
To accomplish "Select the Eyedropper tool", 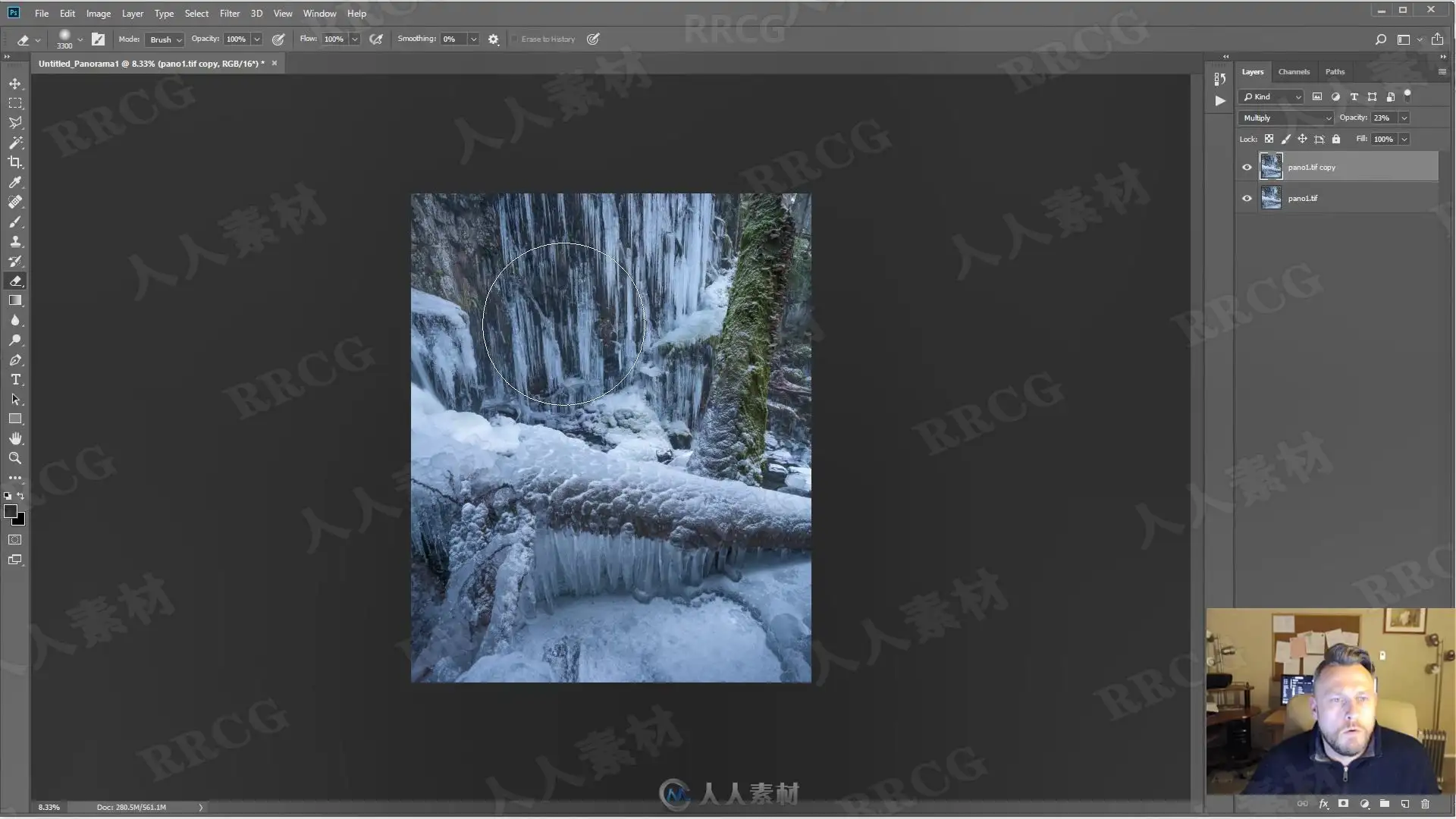I will click(x=15, y=182).
